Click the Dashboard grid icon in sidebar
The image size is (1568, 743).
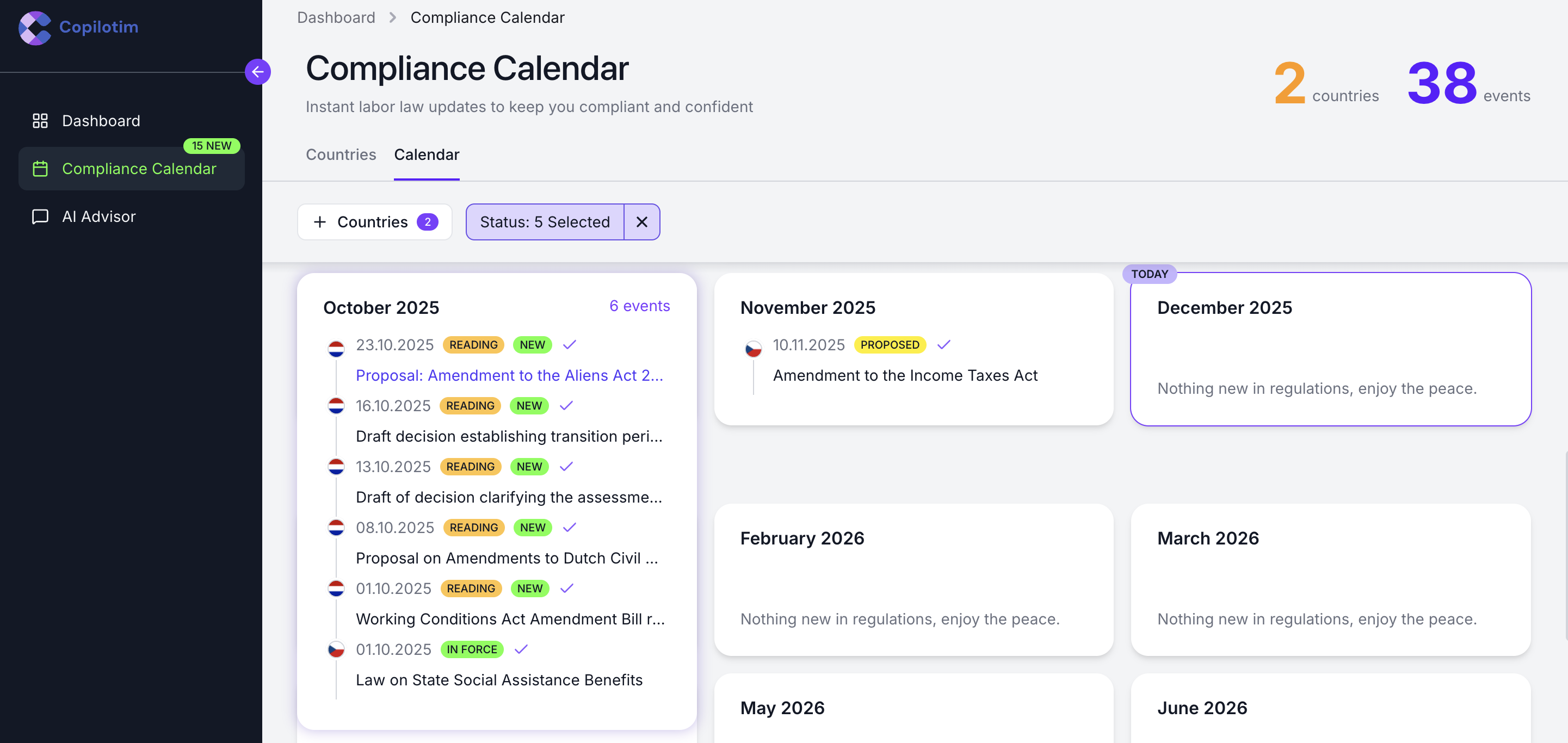pyautogui.click(x=40, y=121)
